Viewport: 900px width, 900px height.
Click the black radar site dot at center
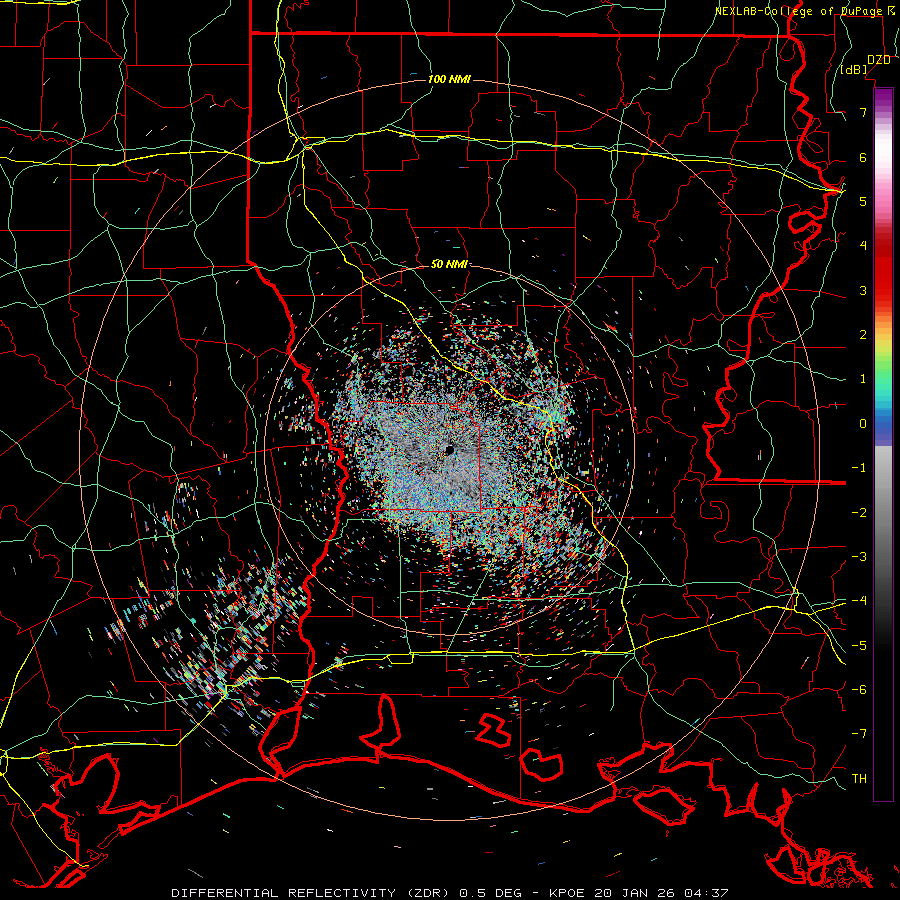[450, 450]
